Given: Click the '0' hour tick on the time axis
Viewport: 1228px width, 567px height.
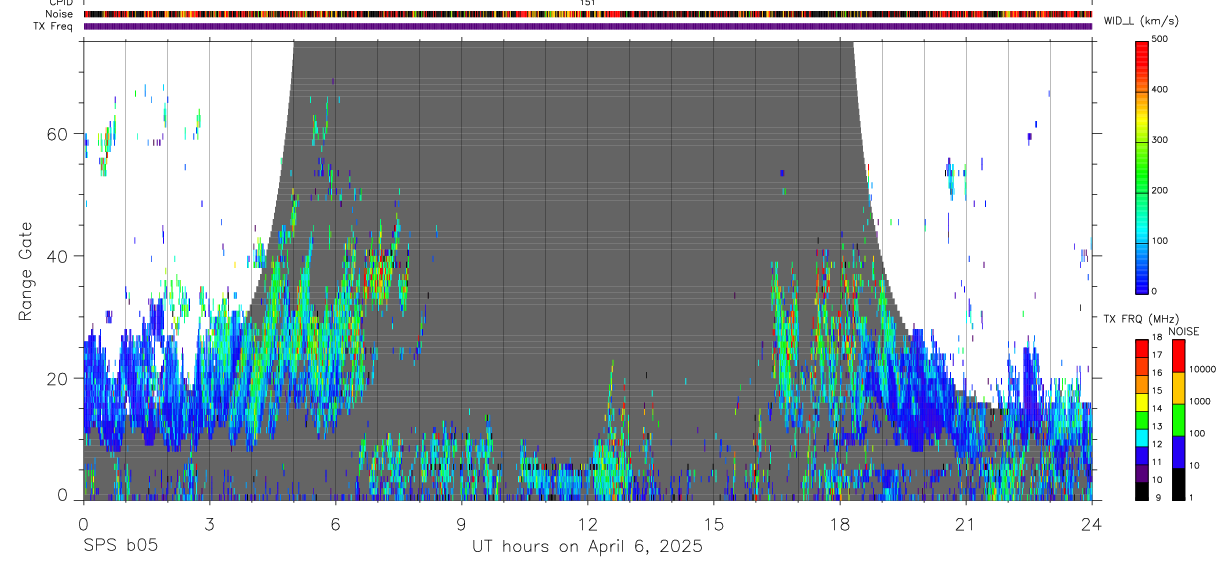Looking at the screenshot, I should 83,523.
